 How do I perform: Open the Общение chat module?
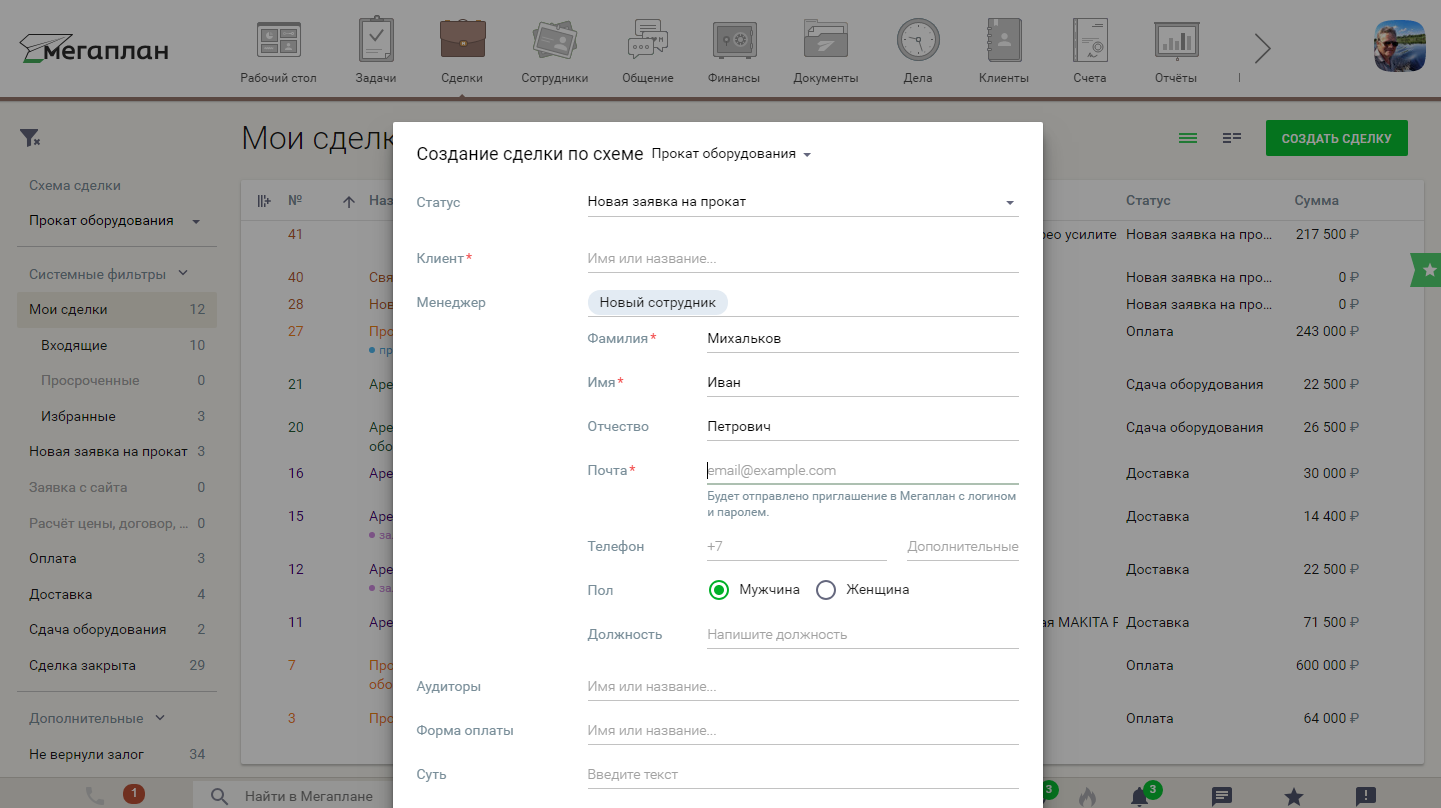(647, 51)
